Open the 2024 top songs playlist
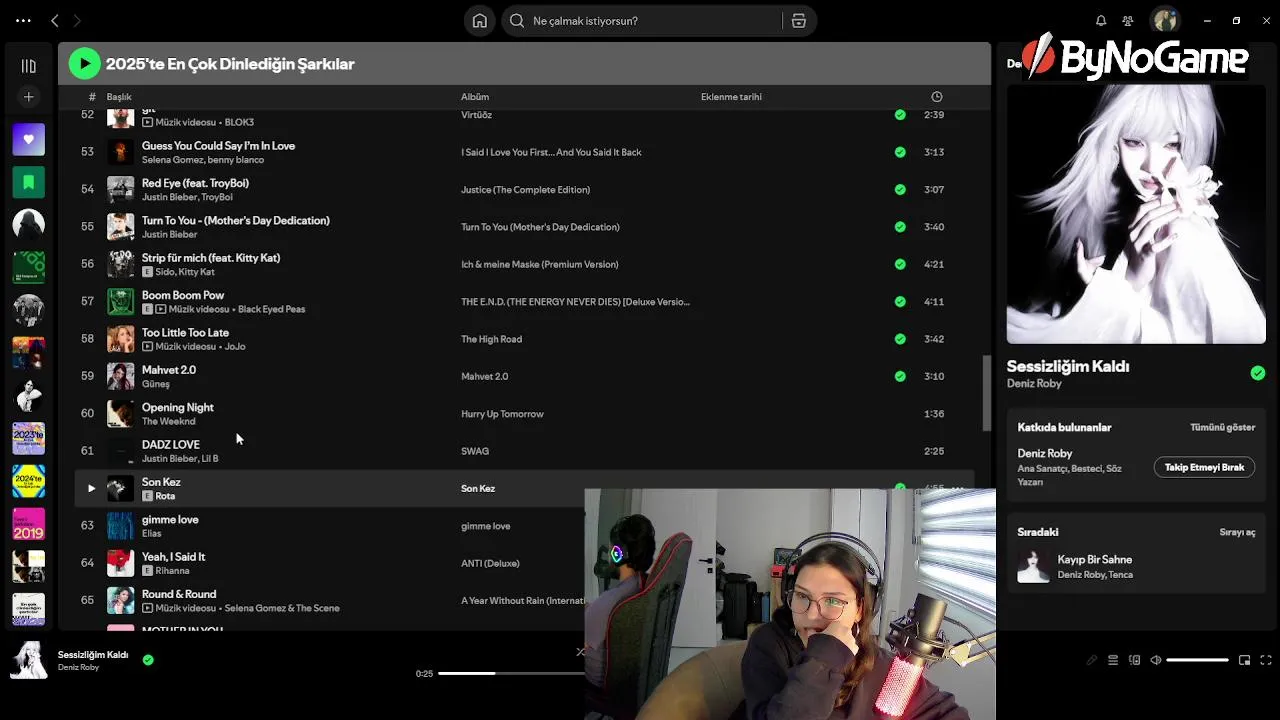 28,481
